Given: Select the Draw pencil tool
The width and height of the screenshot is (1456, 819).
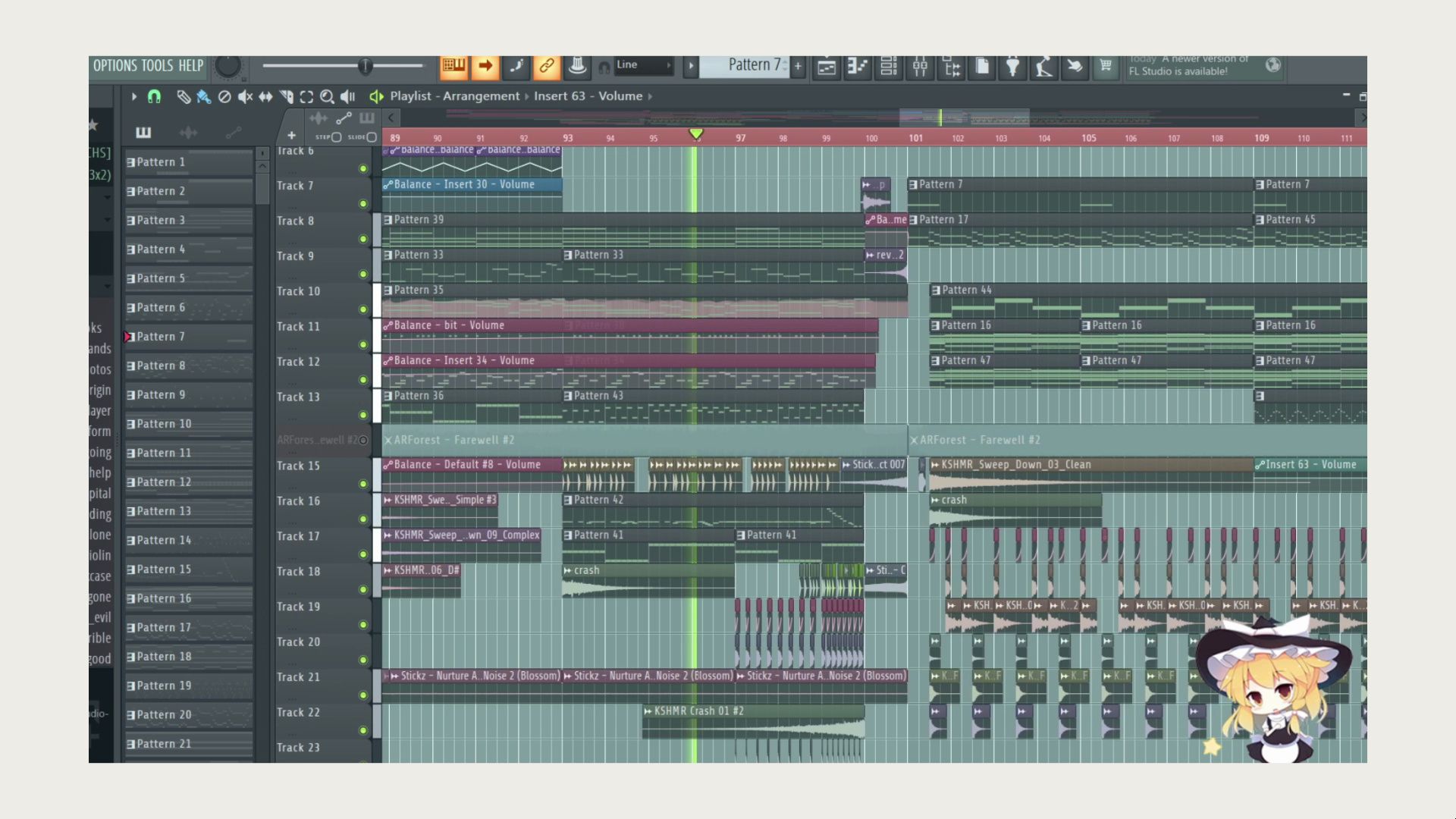Looking at the screenshot, I should 184,96.
